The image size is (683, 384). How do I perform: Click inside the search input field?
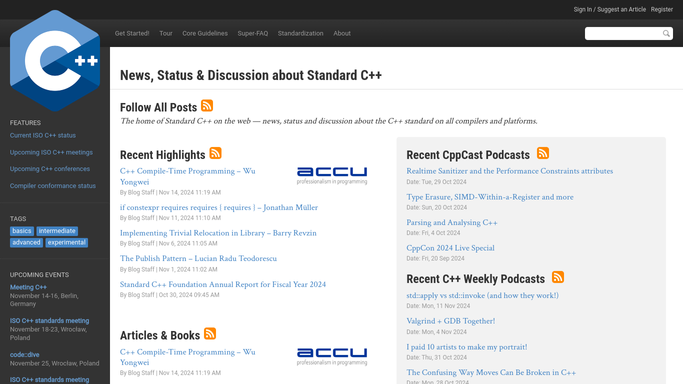click(x=623, y=34)
